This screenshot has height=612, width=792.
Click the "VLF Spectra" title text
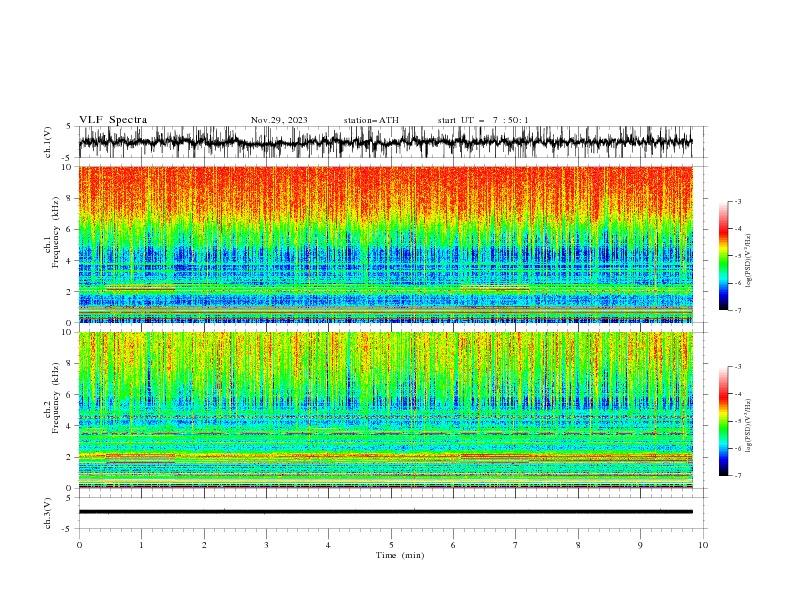point(113,120)
